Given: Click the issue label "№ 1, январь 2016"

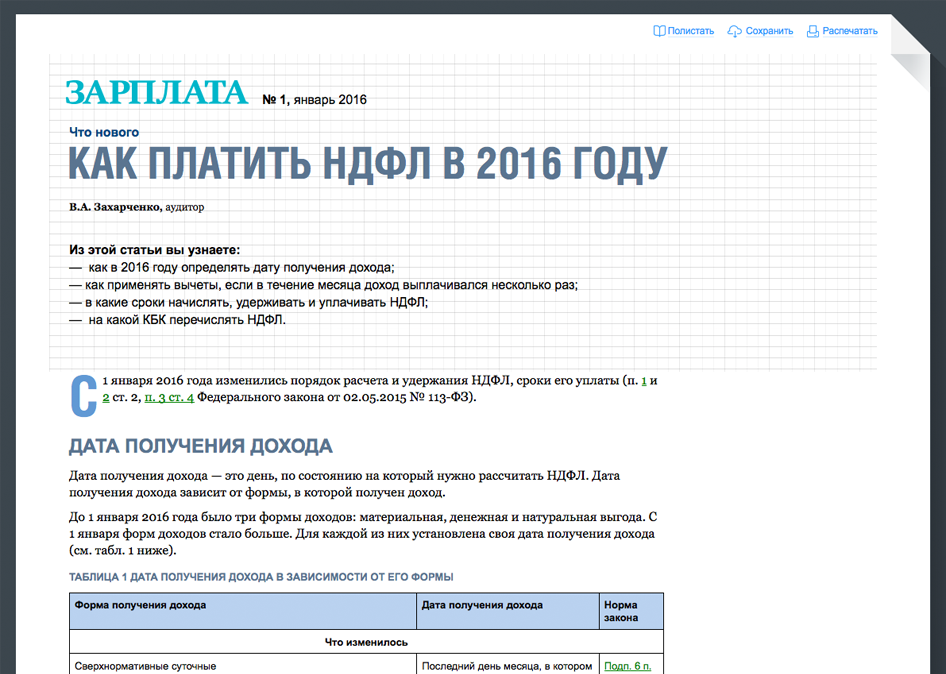Looking at the screenshot, I should 314,100.
